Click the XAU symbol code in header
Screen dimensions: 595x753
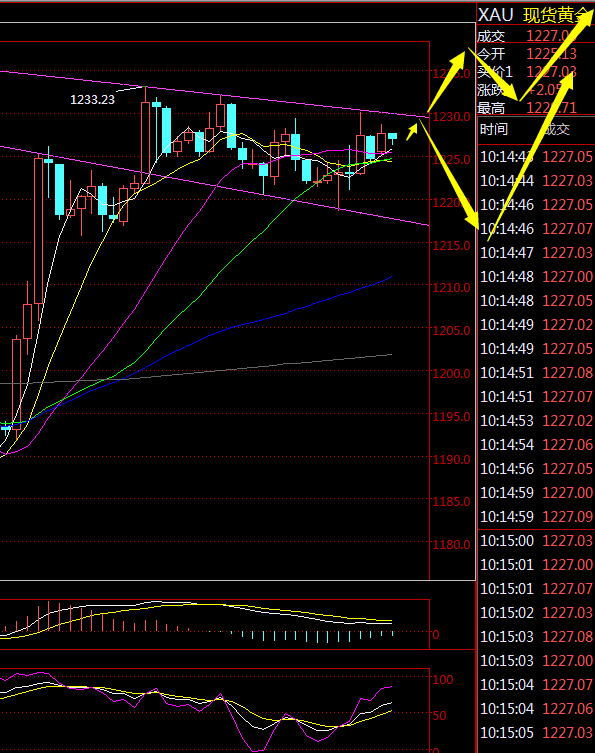tap(496, 15)
